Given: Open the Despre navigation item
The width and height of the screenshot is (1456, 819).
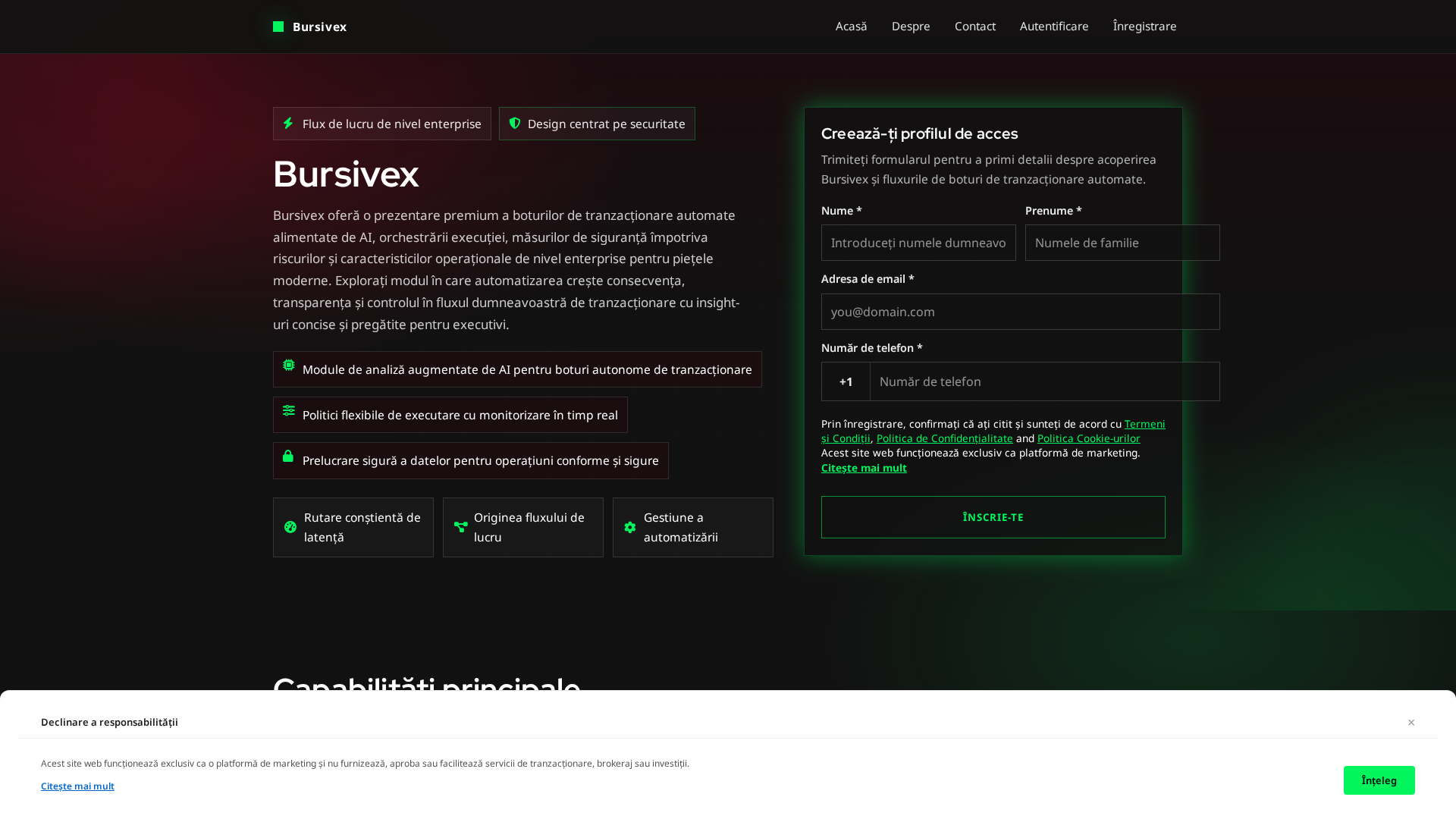Looking at the screenshot, I should pyautogui.click(x=911, y=27).
